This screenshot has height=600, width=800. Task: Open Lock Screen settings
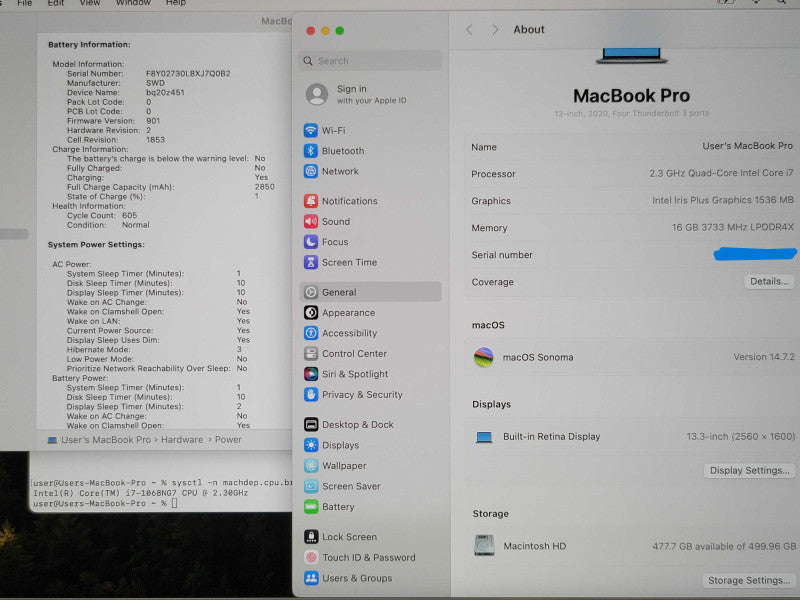click(x=340, y=537)
